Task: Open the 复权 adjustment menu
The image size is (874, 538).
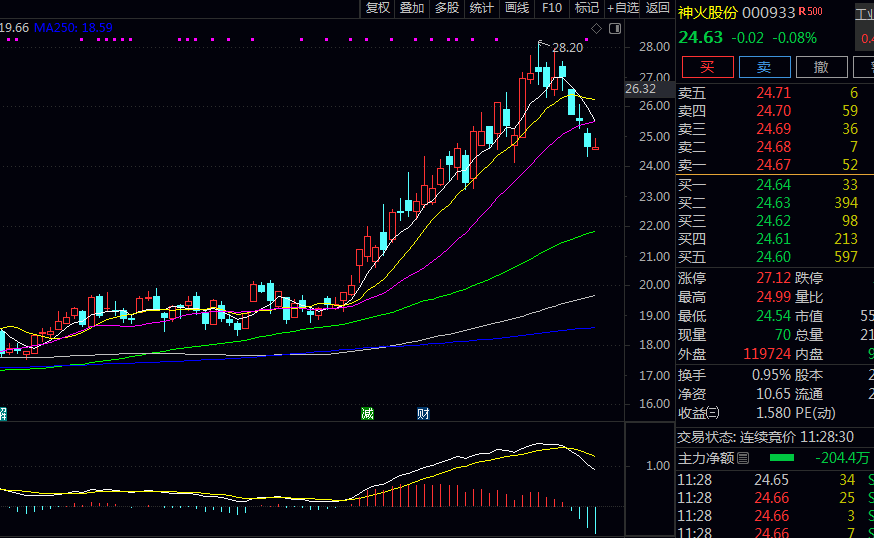Action: (378, 8)
